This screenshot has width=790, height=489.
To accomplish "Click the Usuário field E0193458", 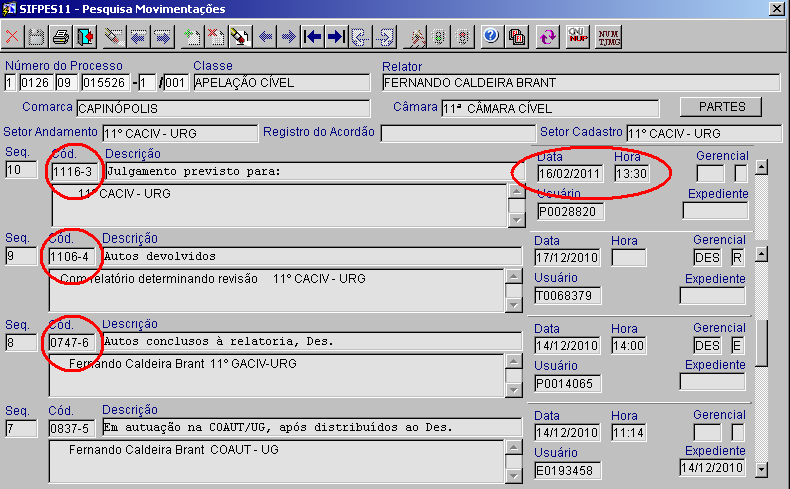I will [567, 470].
